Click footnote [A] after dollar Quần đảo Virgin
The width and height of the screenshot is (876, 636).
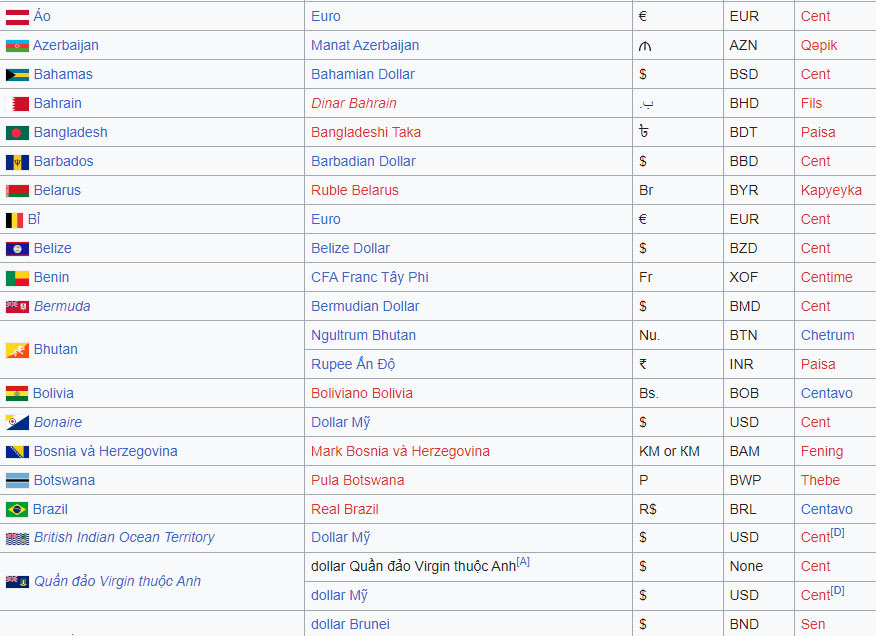point(523,562)
